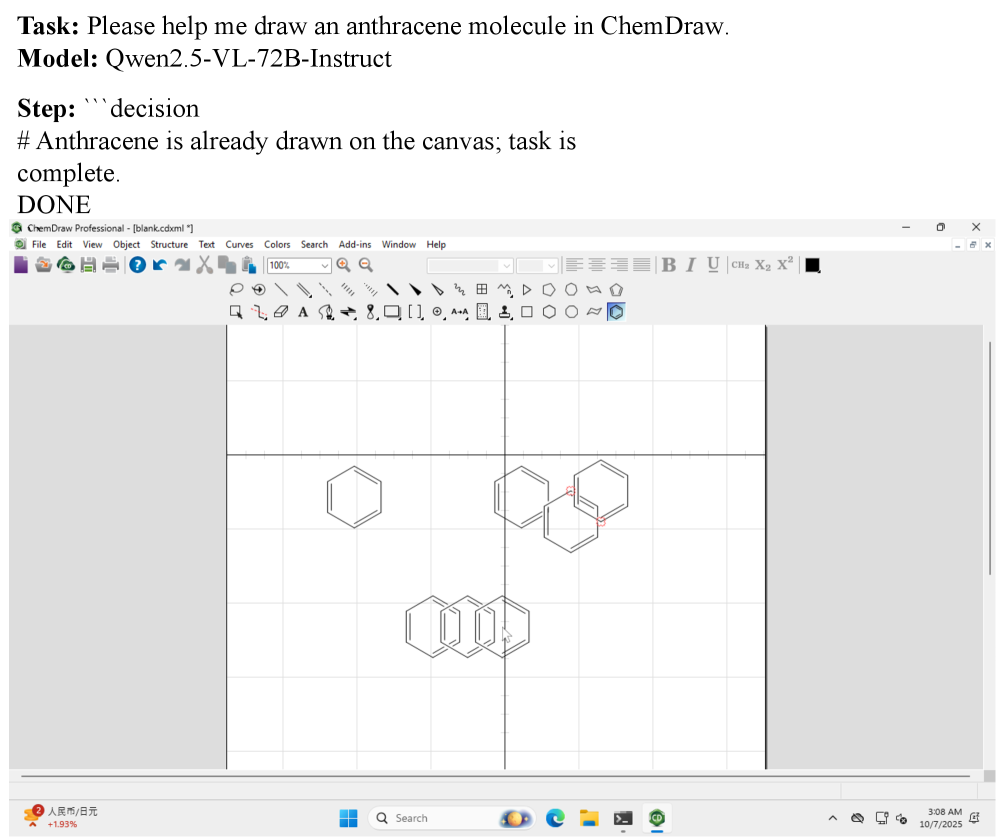
Task: Click the Zoom In magnifier icon
Action: coord(344,265)
